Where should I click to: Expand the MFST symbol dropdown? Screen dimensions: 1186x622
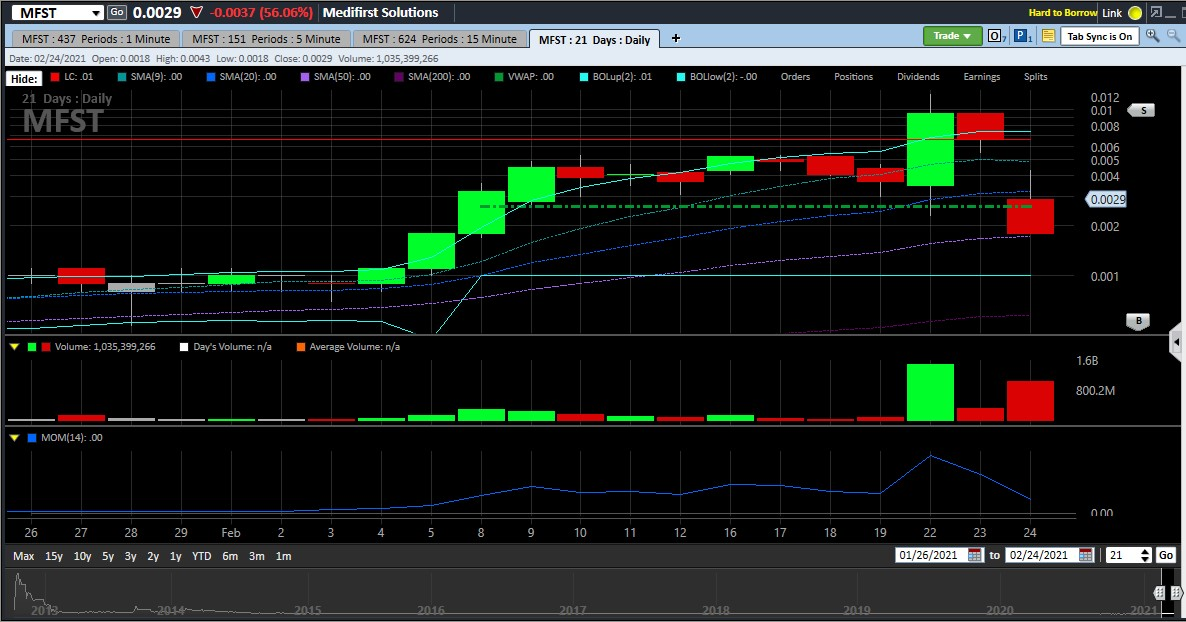click(x=96, y=13)
